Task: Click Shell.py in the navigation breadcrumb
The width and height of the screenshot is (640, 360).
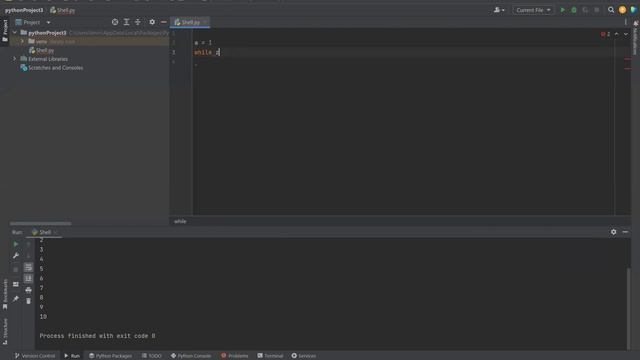Action: [x=62, y=10]
